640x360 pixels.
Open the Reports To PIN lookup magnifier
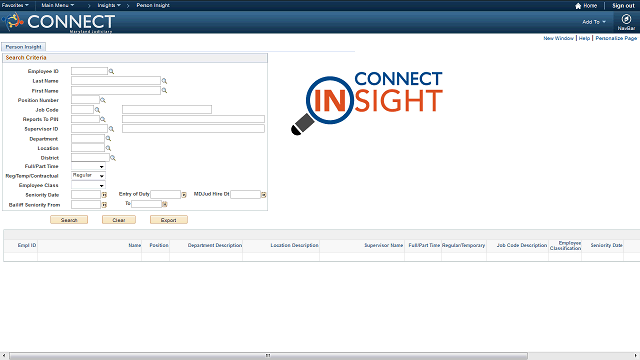coord(103,119)
